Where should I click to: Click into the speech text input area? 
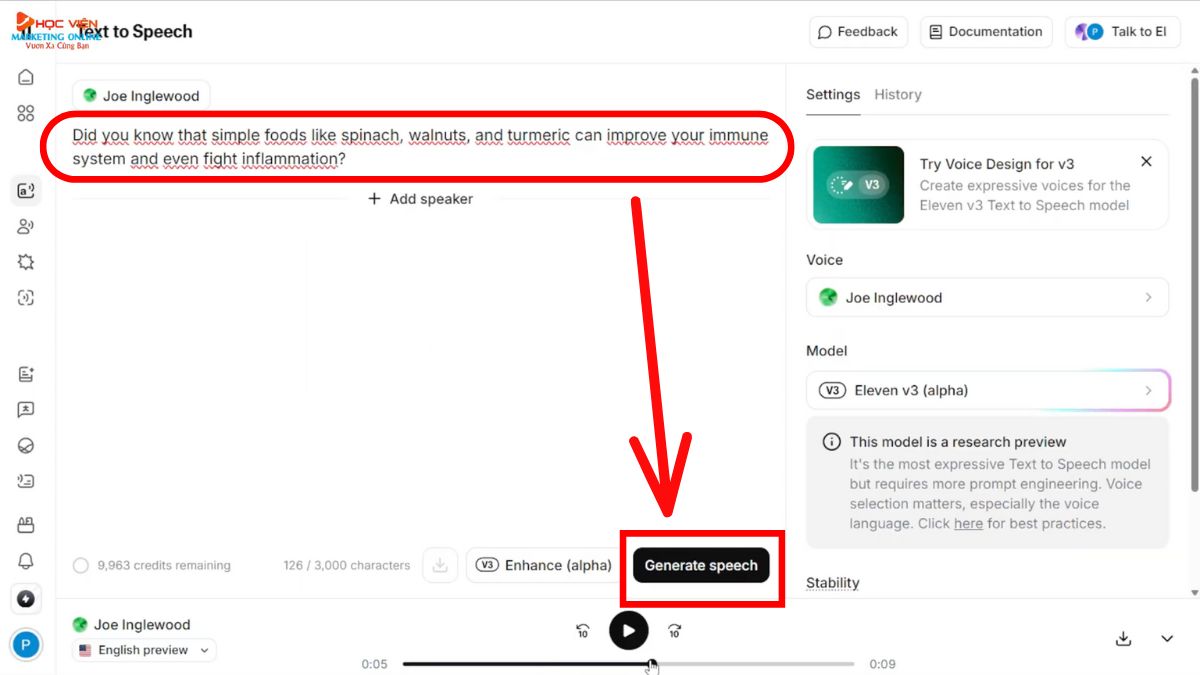(420, 147)
